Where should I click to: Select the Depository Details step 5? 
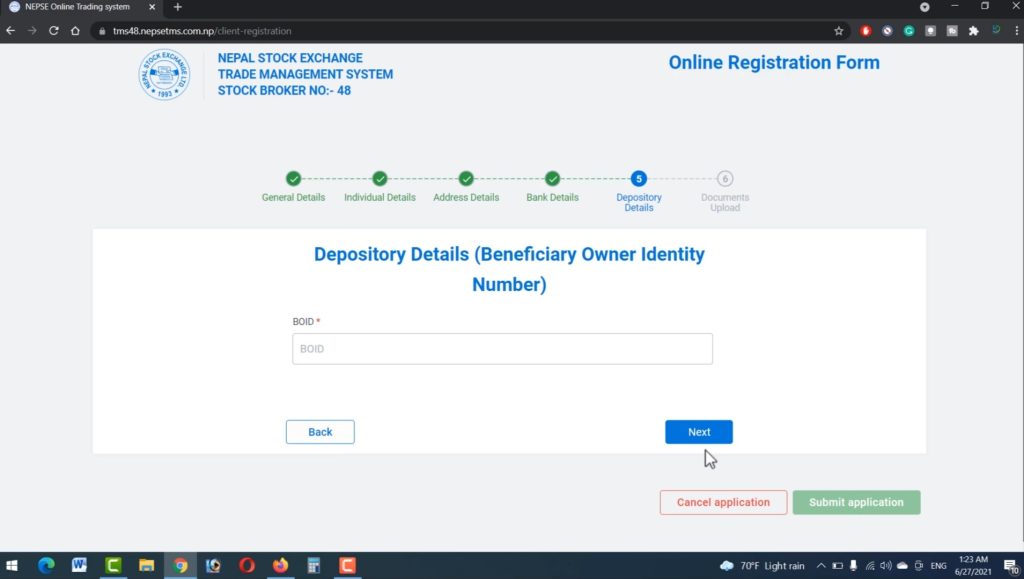point(639,191)
